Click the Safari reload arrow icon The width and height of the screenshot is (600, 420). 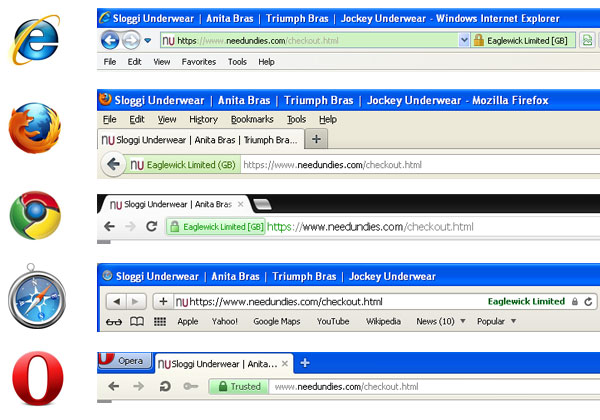point(588,301)
